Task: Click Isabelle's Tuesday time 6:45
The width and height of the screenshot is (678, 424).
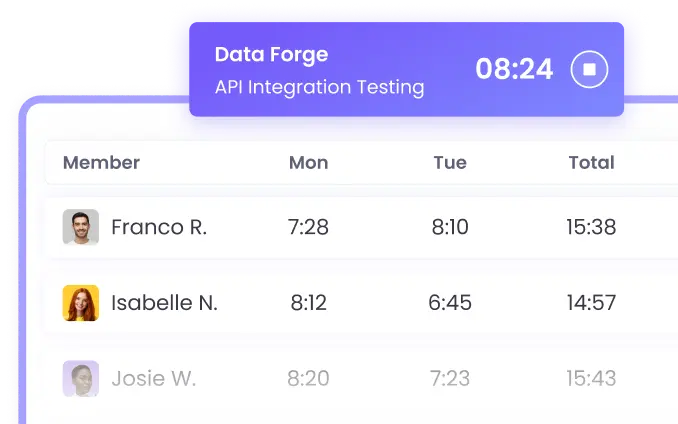Action: pyautogui.click(x=450, y=303)
